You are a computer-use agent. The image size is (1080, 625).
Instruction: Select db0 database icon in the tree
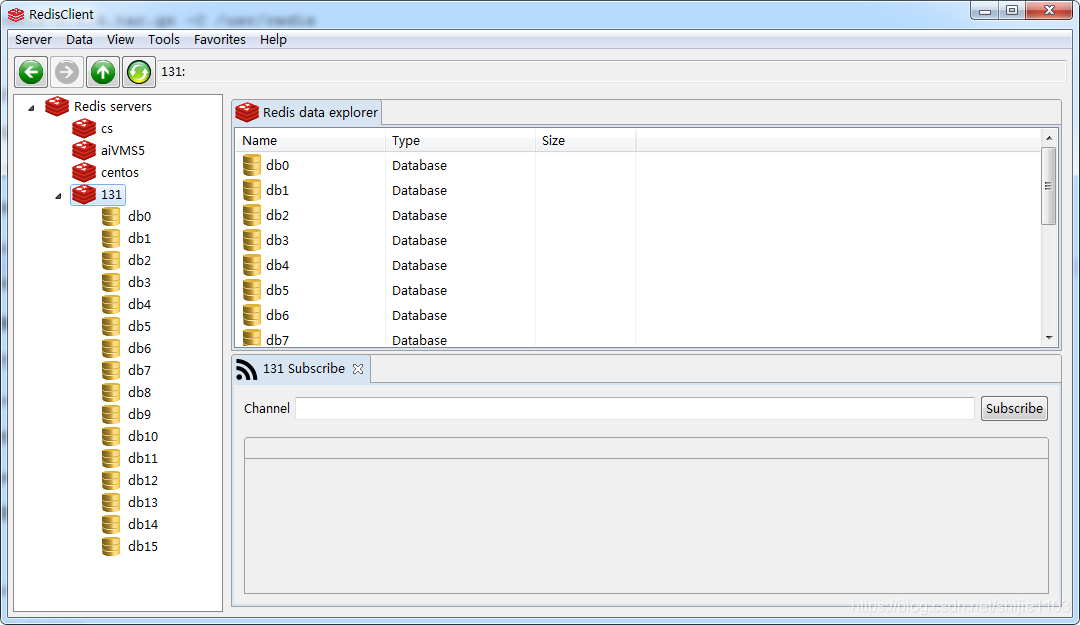coord(111,216)
